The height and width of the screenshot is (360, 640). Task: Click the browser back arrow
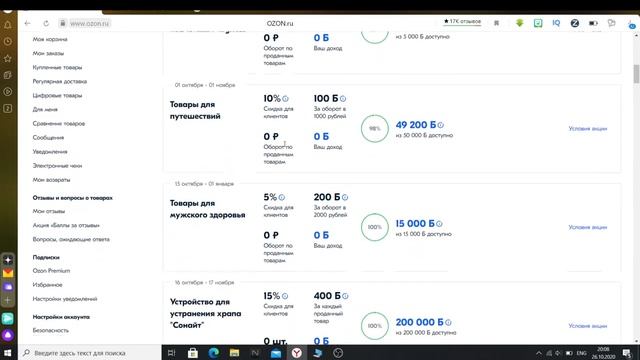27,23
